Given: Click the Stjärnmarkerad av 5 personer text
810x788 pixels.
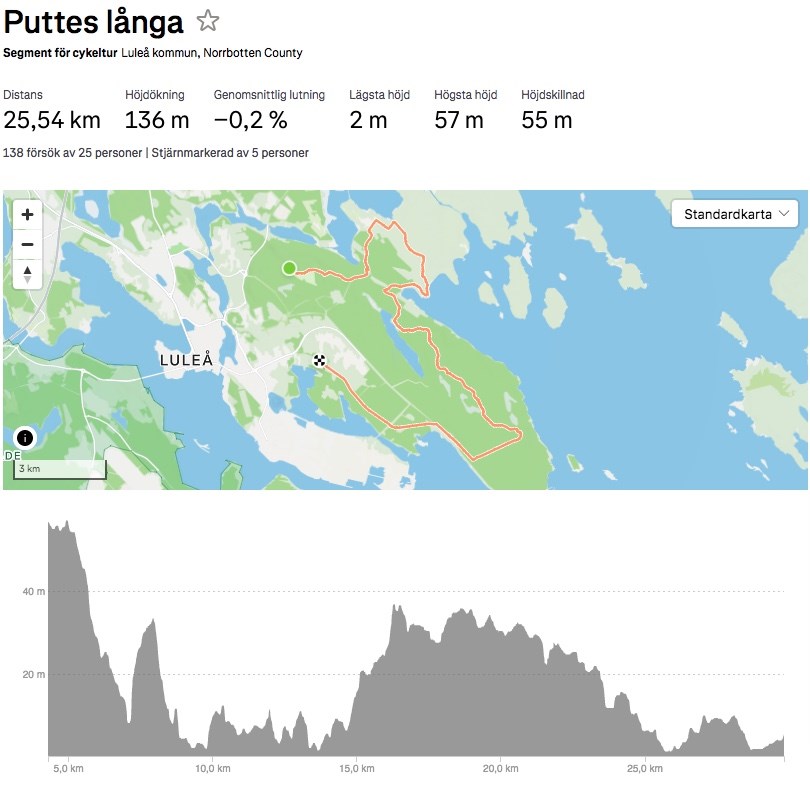Looking at the screenshot, I should [230, 153].
